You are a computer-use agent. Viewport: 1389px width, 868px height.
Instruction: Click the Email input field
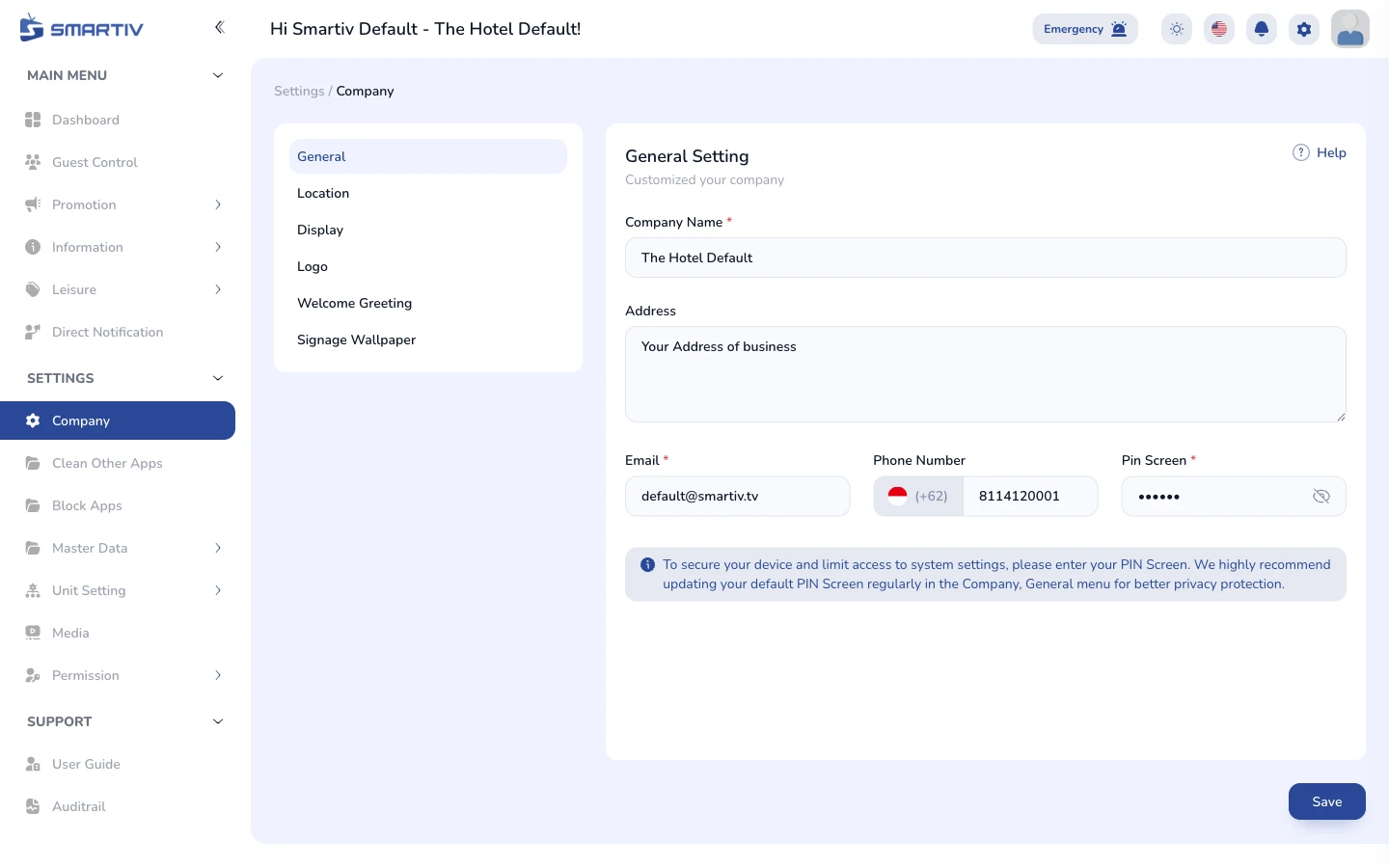point(738,496)
